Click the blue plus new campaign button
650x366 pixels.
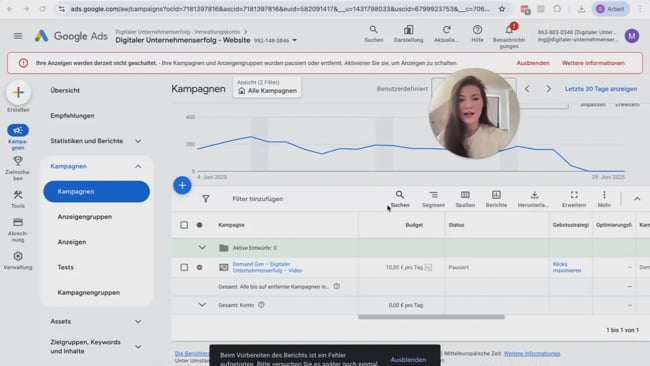182,185
